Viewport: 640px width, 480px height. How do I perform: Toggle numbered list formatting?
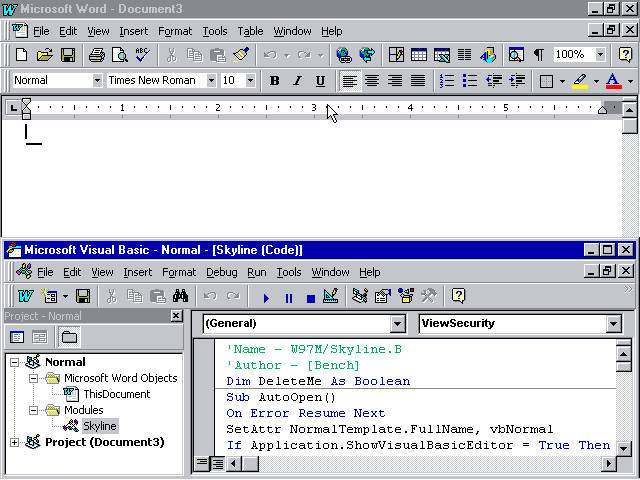pos(447,81)
